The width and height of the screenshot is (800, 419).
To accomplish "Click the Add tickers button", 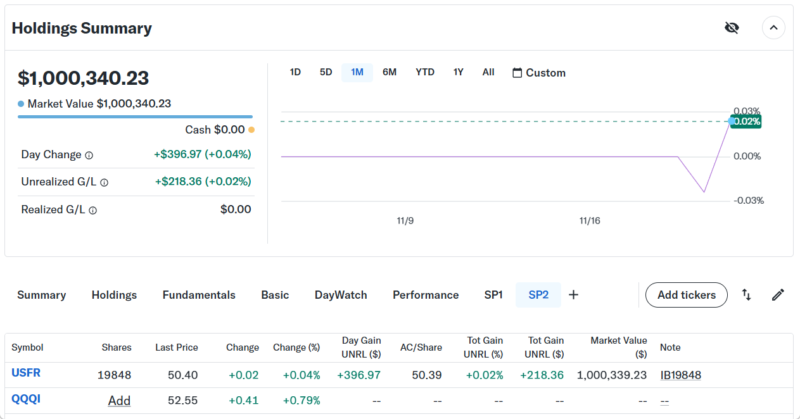I will (686, 295).
